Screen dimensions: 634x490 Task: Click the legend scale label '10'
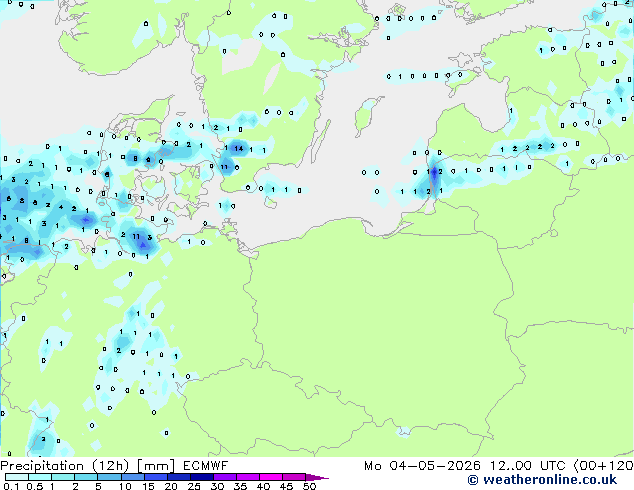click(x=125, y=486)
